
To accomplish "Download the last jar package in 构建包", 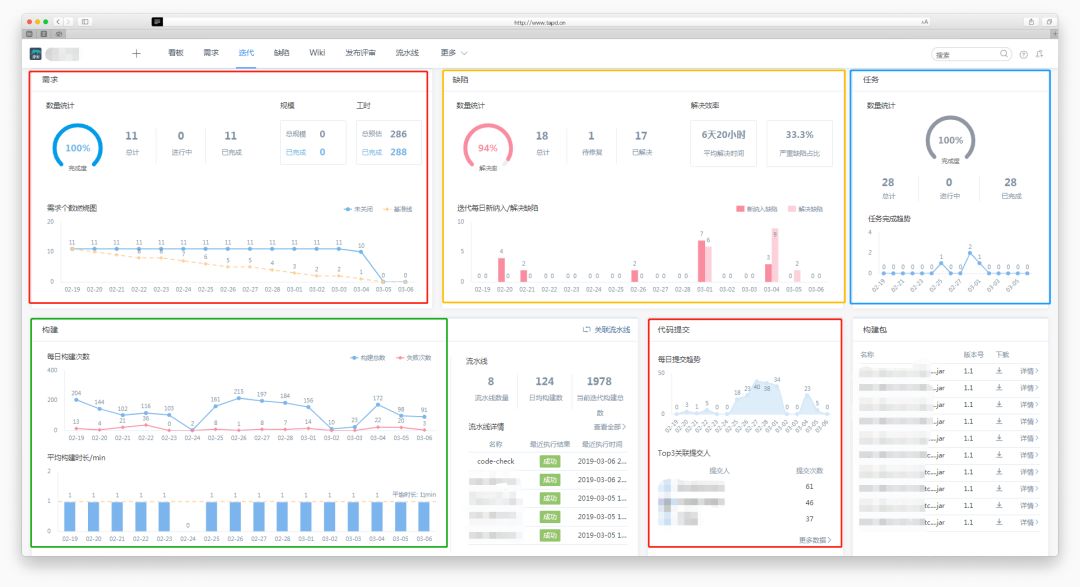I will [999, 522].
